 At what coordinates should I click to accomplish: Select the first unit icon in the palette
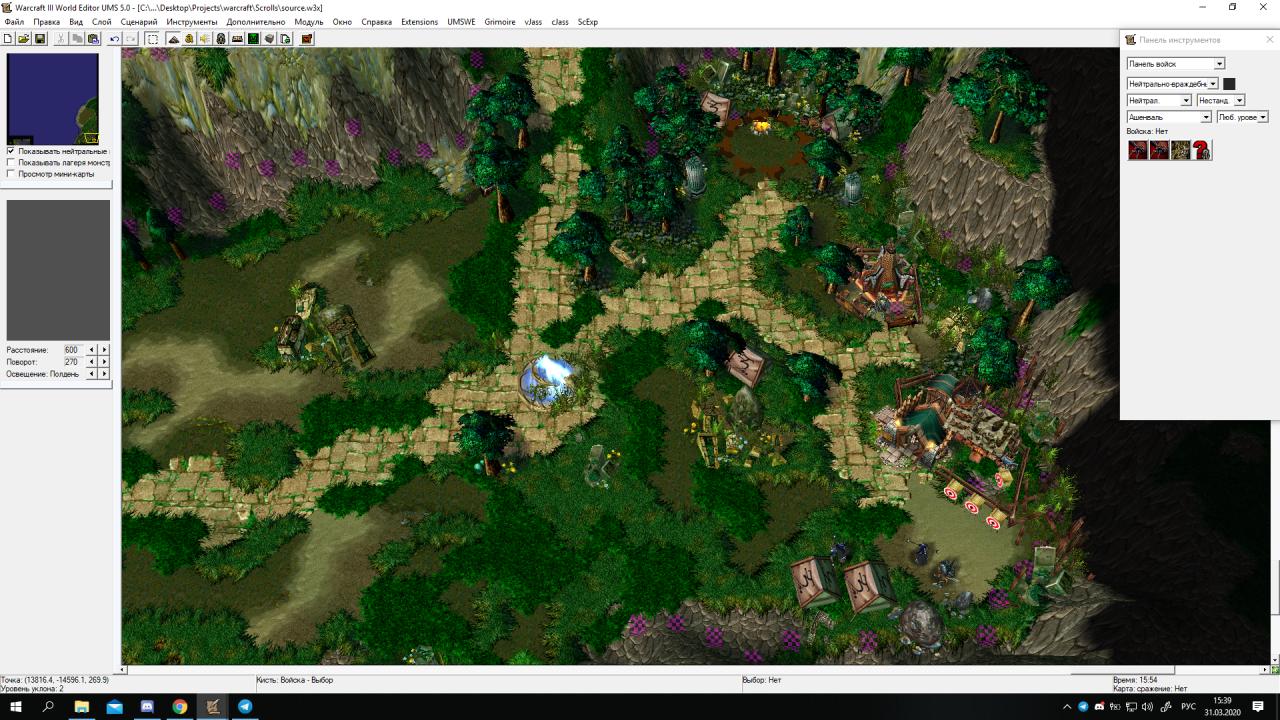coord(1138,150)
